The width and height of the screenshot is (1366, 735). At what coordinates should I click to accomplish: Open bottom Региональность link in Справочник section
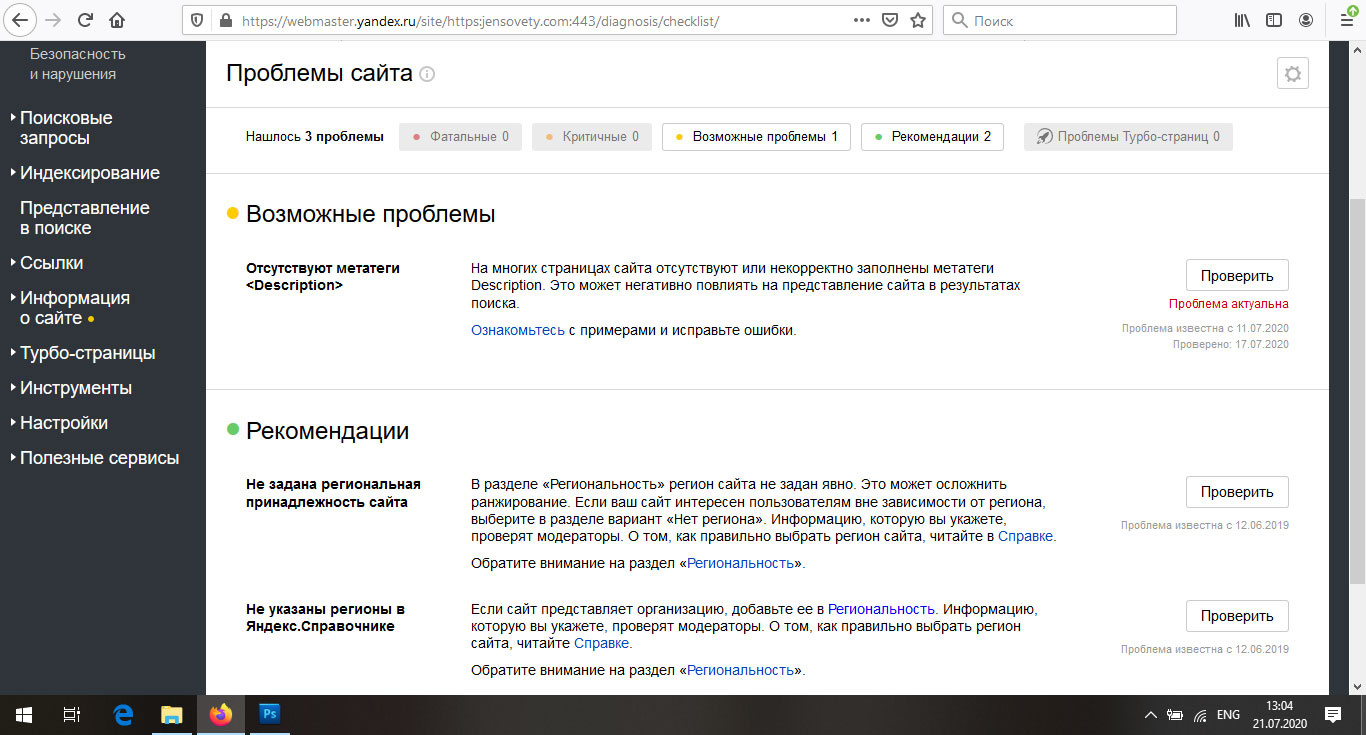tap(741, 670)
